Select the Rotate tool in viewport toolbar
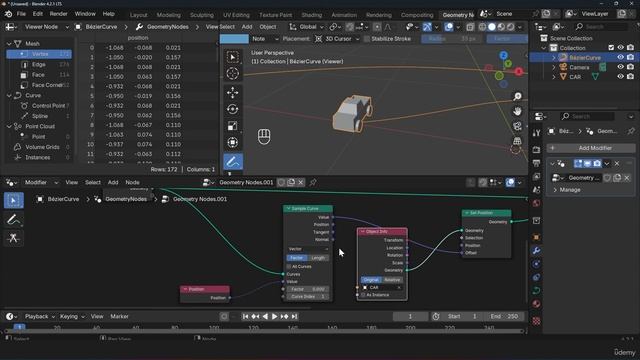This screenshot has height=360, width=640. (x=233, y=109)
